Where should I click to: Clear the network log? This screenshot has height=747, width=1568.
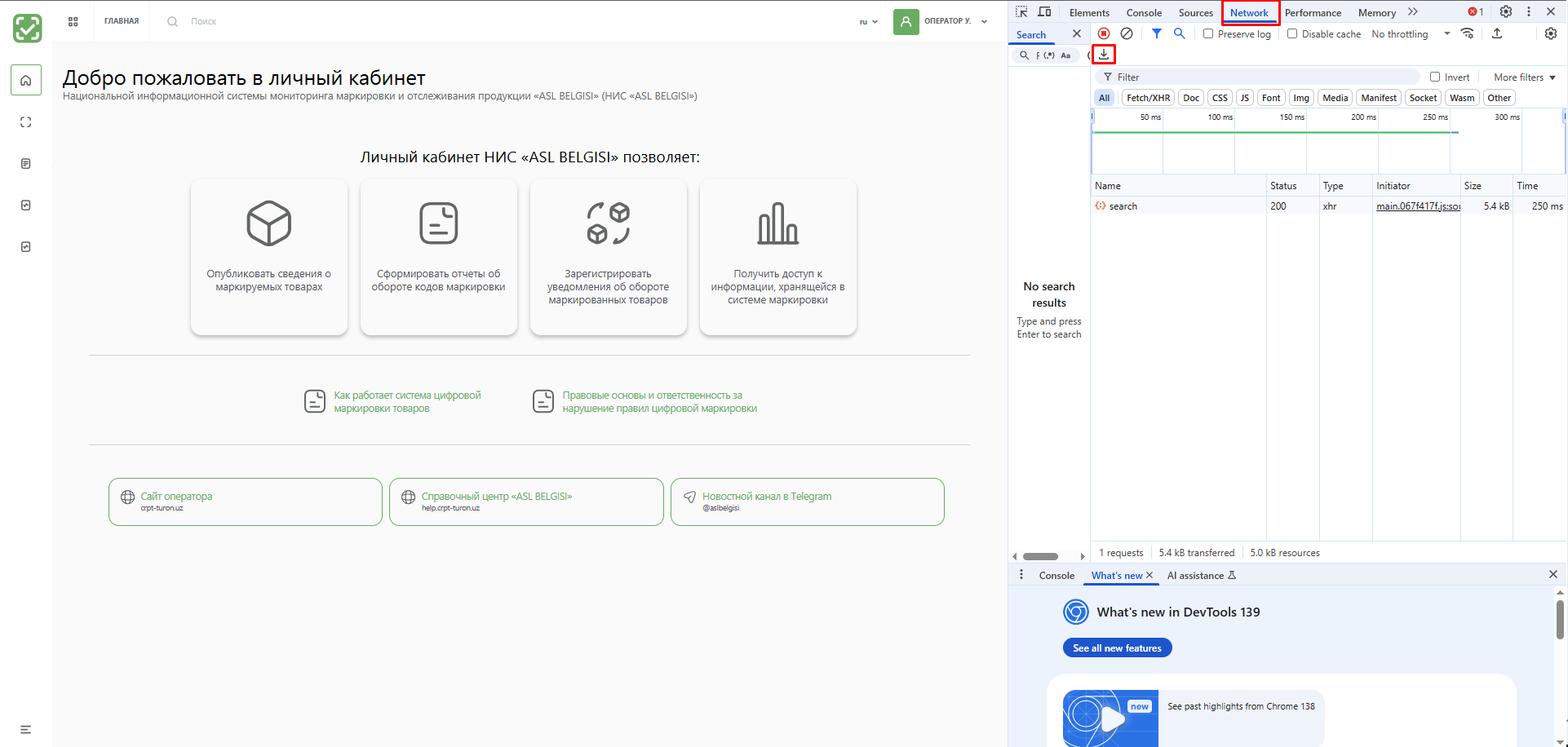pos(1127,33)
